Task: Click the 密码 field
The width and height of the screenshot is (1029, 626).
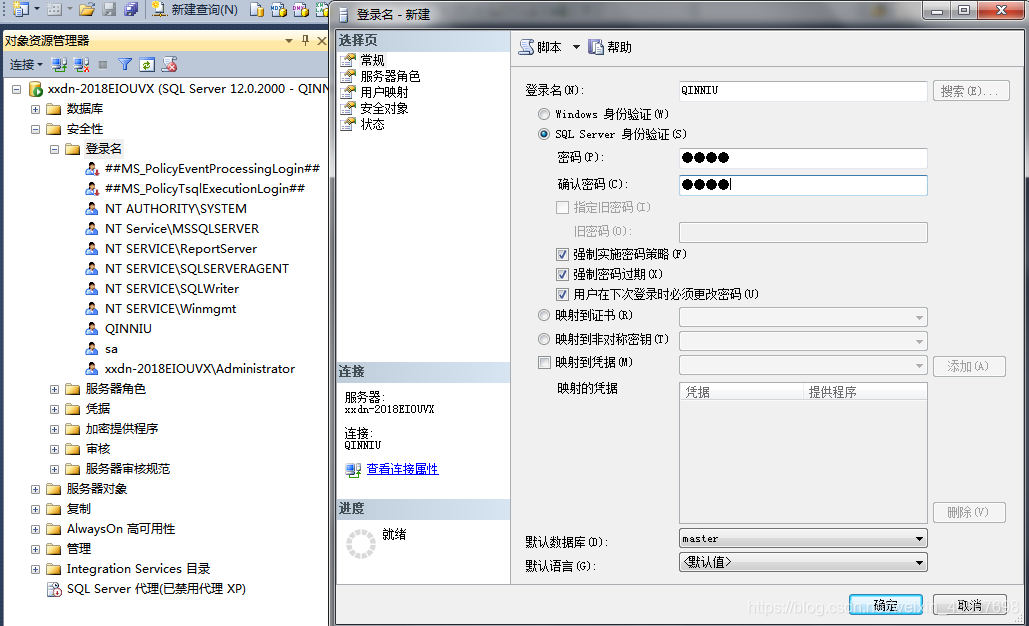Action: coord(803,157)
